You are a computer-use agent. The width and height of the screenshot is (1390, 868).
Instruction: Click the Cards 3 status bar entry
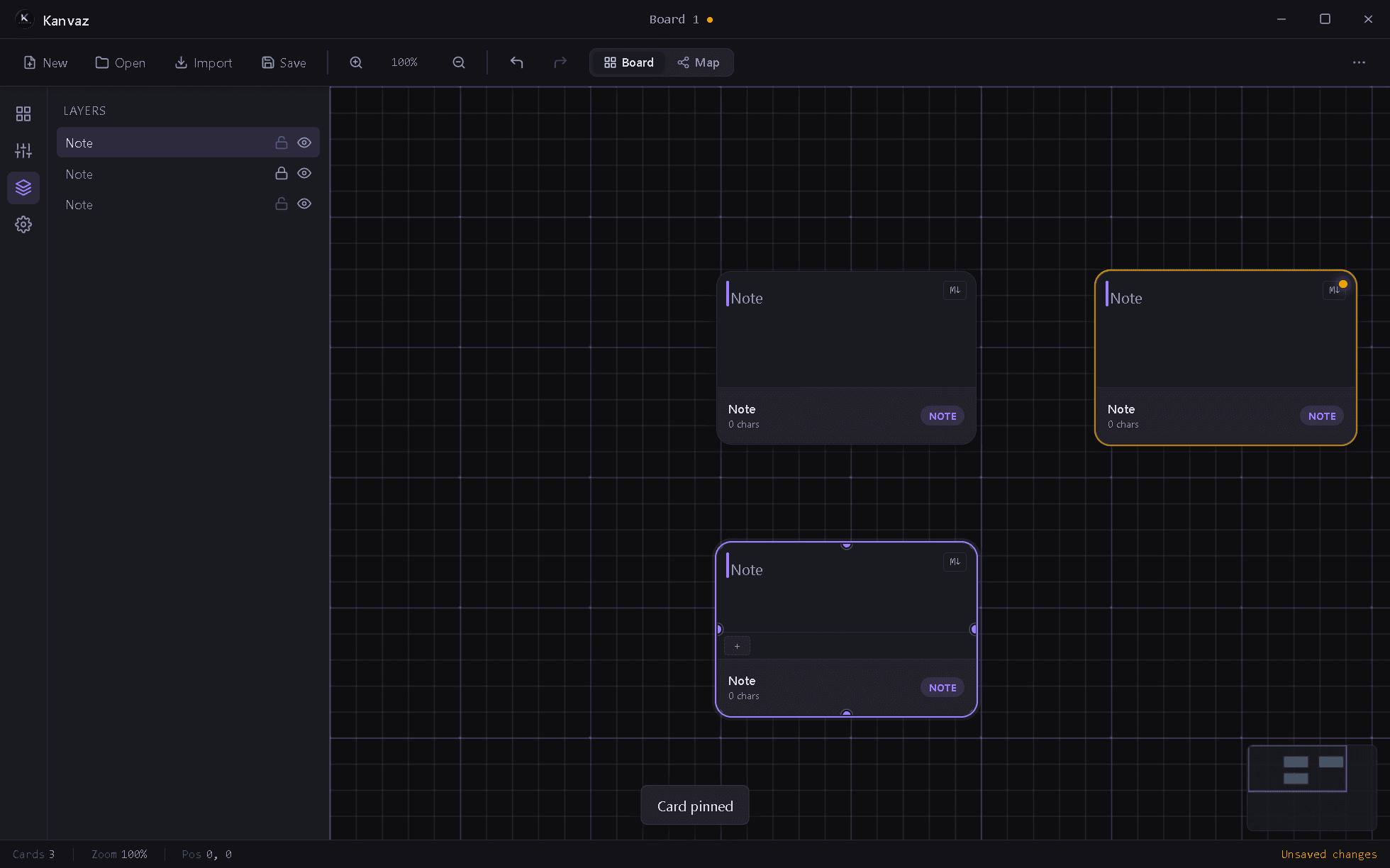(33, 854)
